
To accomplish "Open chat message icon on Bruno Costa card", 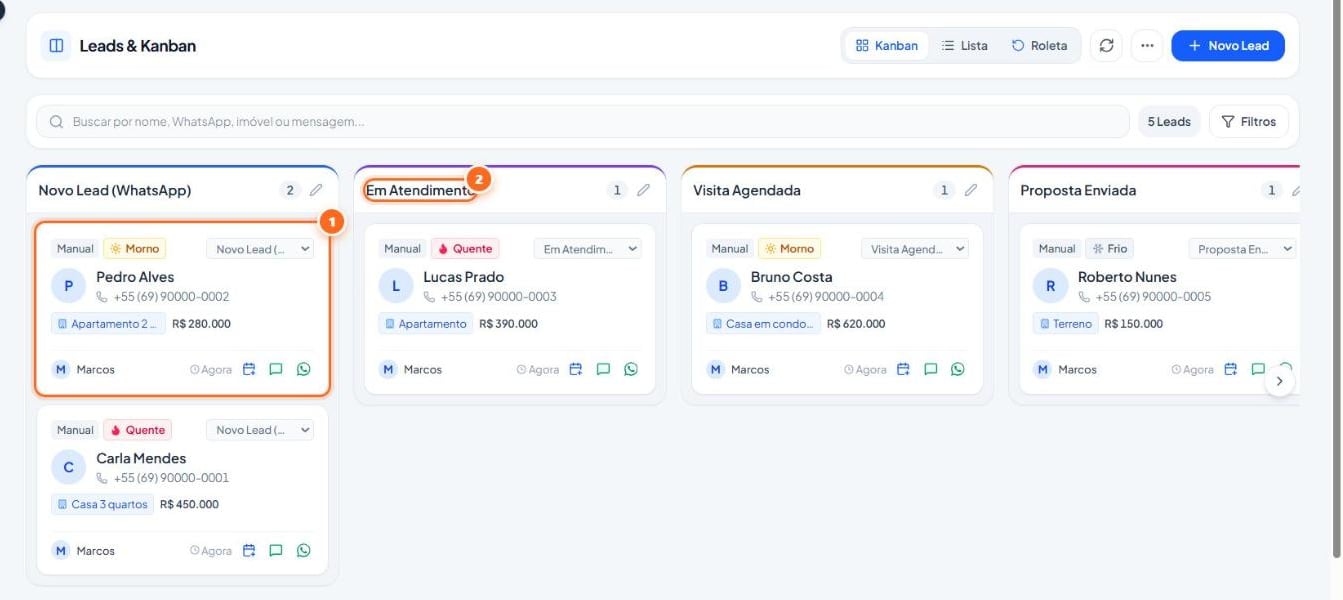I will click(x=930, y=369).
